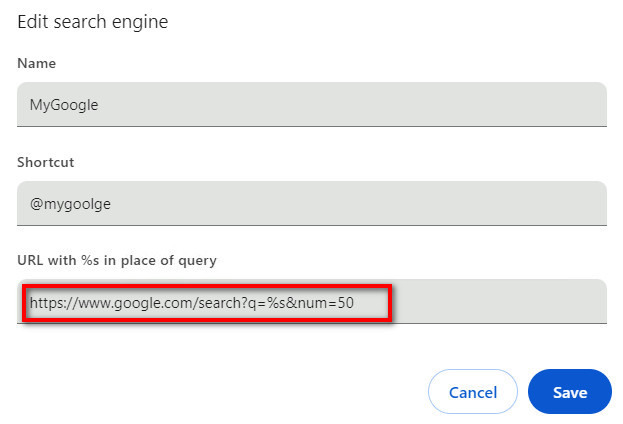Image resolution: width=623 pixels, height=424 pixels.
Task: Click empty area at right of Shortcut field
Action: [358, 203]
